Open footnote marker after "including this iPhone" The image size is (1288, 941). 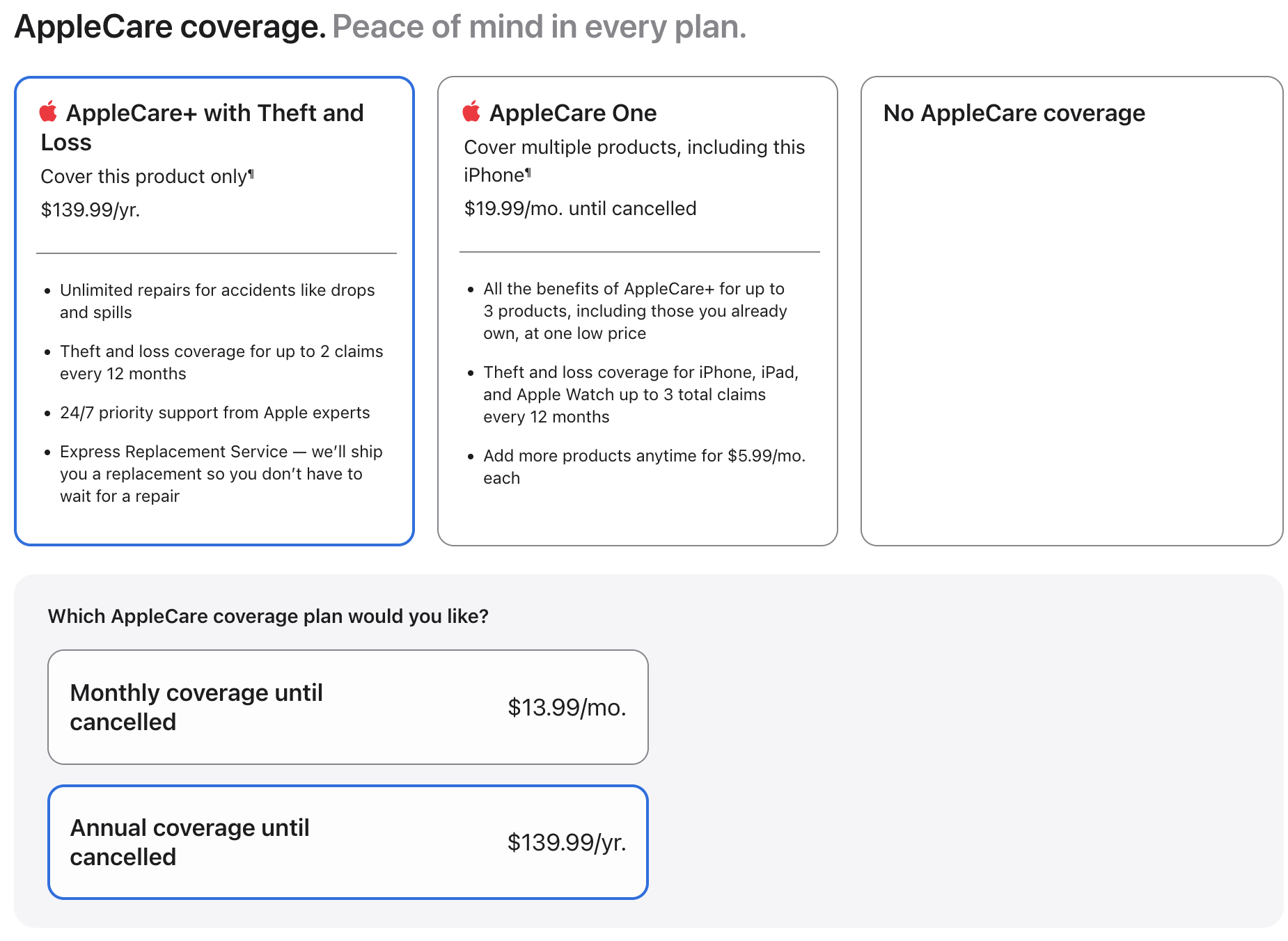coord(528,173)
